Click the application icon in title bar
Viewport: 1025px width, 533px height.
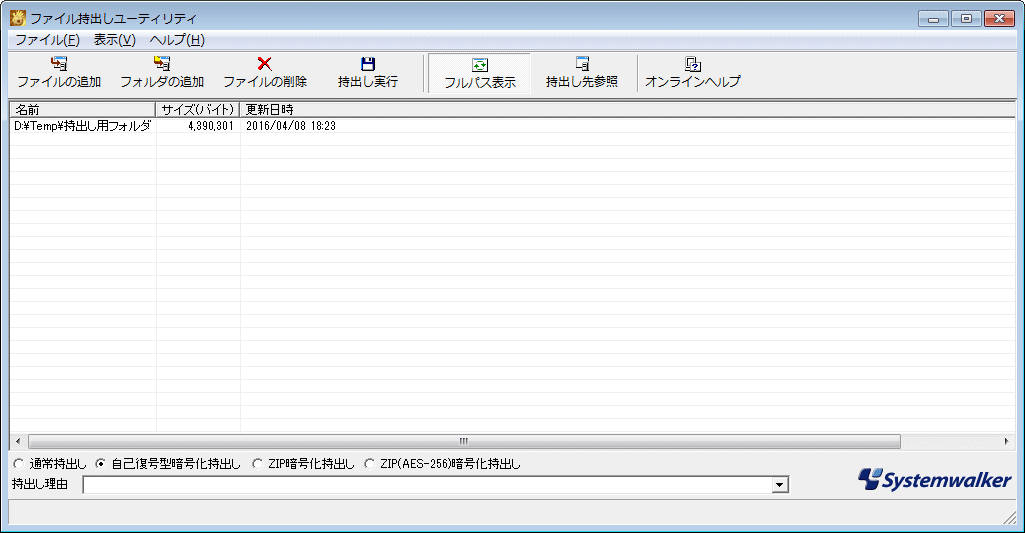click(x=17, y=18)
